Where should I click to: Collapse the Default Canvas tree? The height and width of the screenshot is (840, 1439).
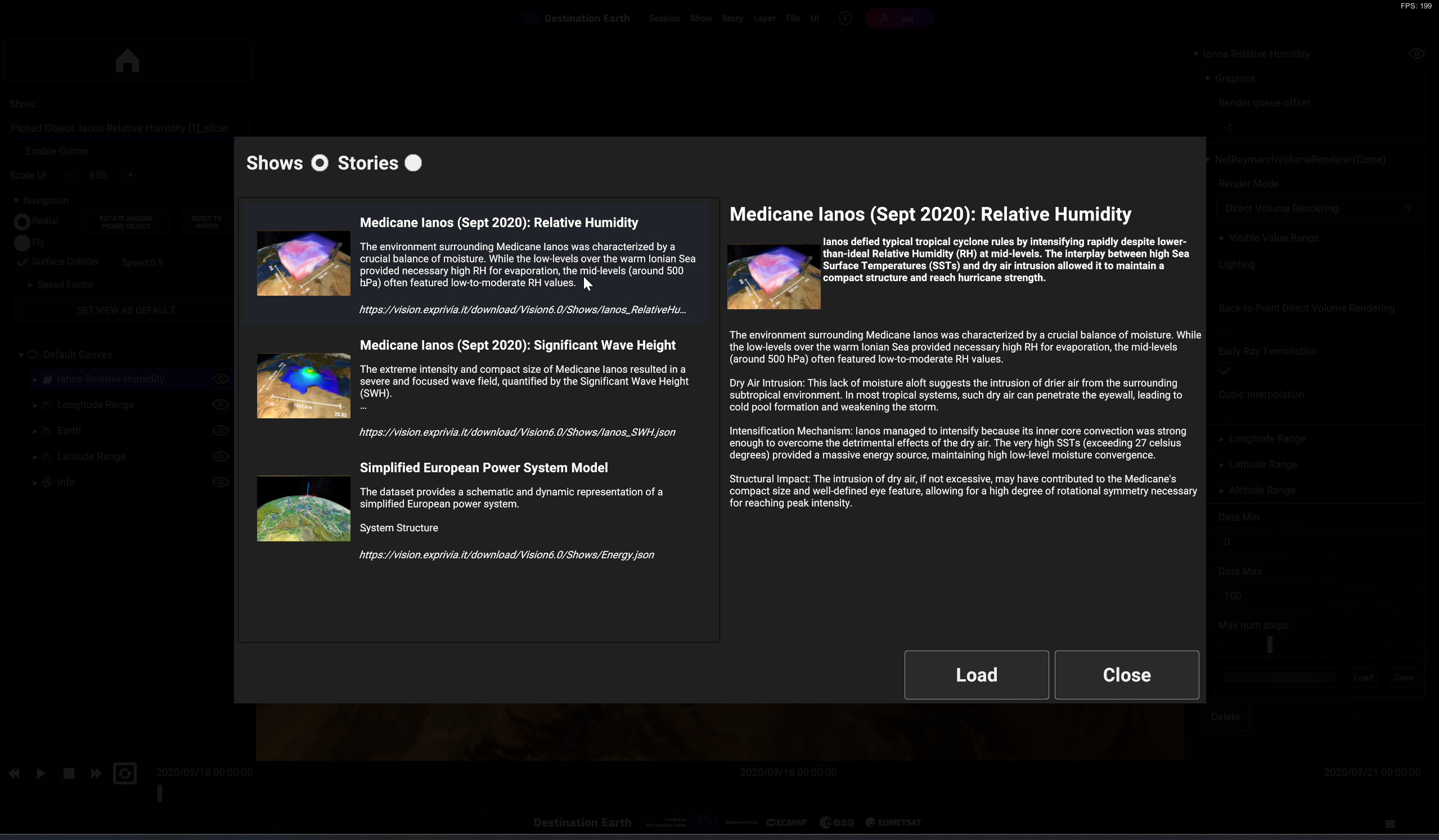click(x=21, y=354)
